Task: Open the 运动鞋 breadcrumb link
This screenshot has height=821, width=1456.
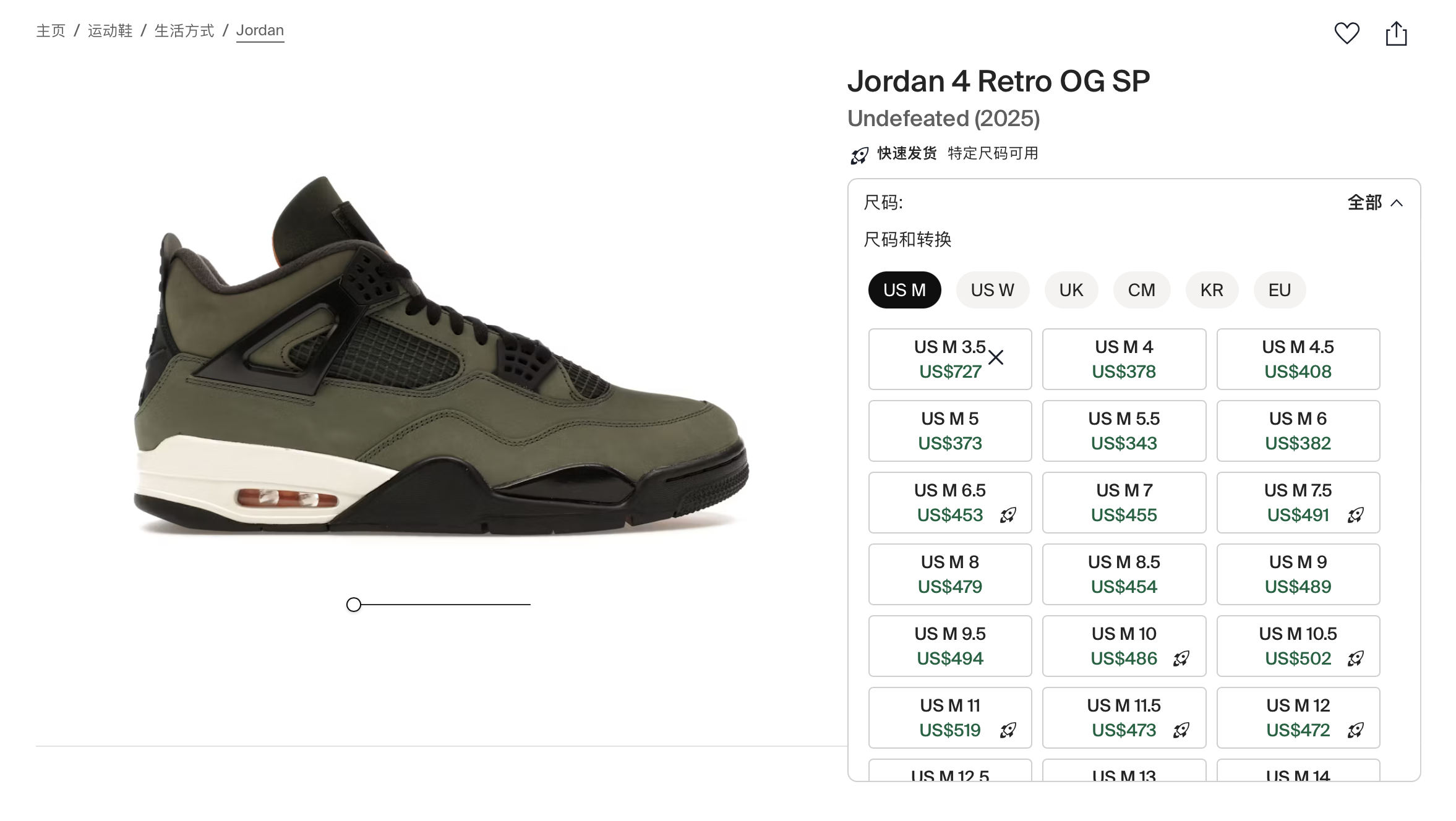Action: (x=110, y=31)
